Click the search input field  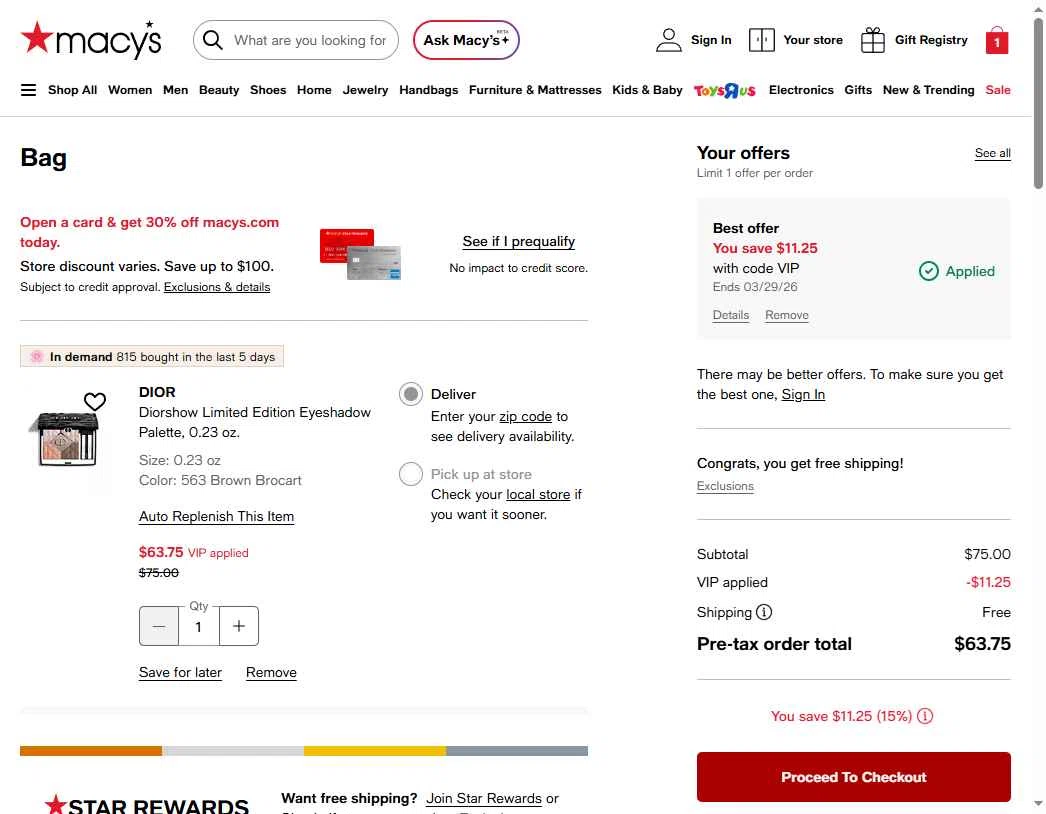(309, 40)
